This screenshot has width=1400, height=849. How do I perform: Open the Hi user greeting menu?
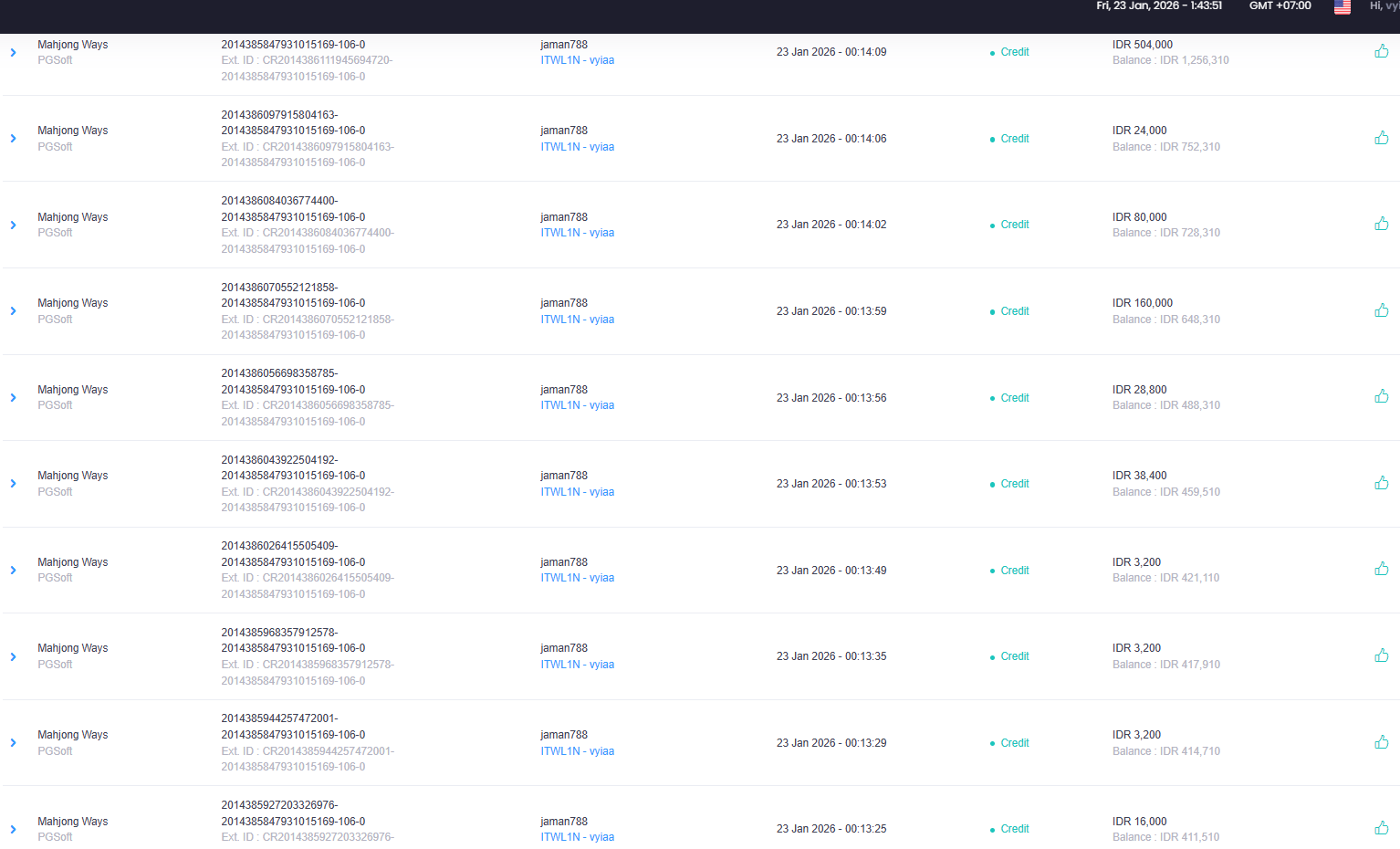1384,5
